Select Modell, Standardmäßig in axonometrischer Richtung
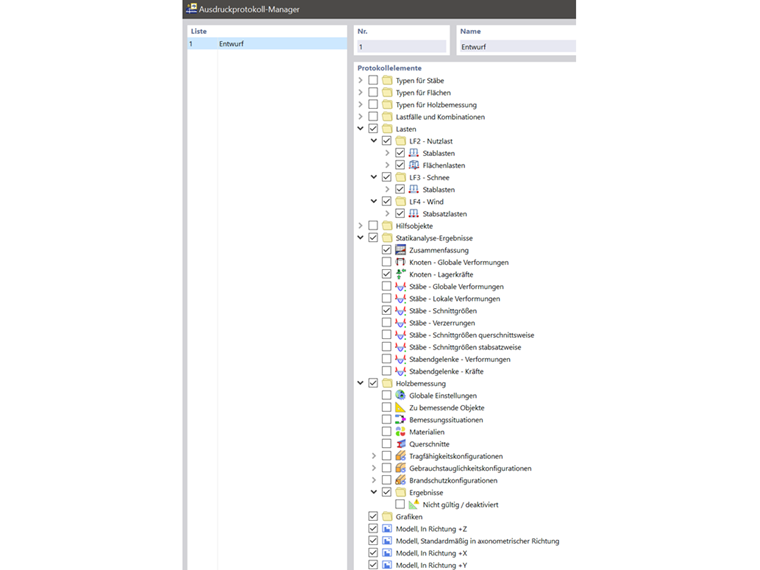760x570 pixels. click(477, 541)
